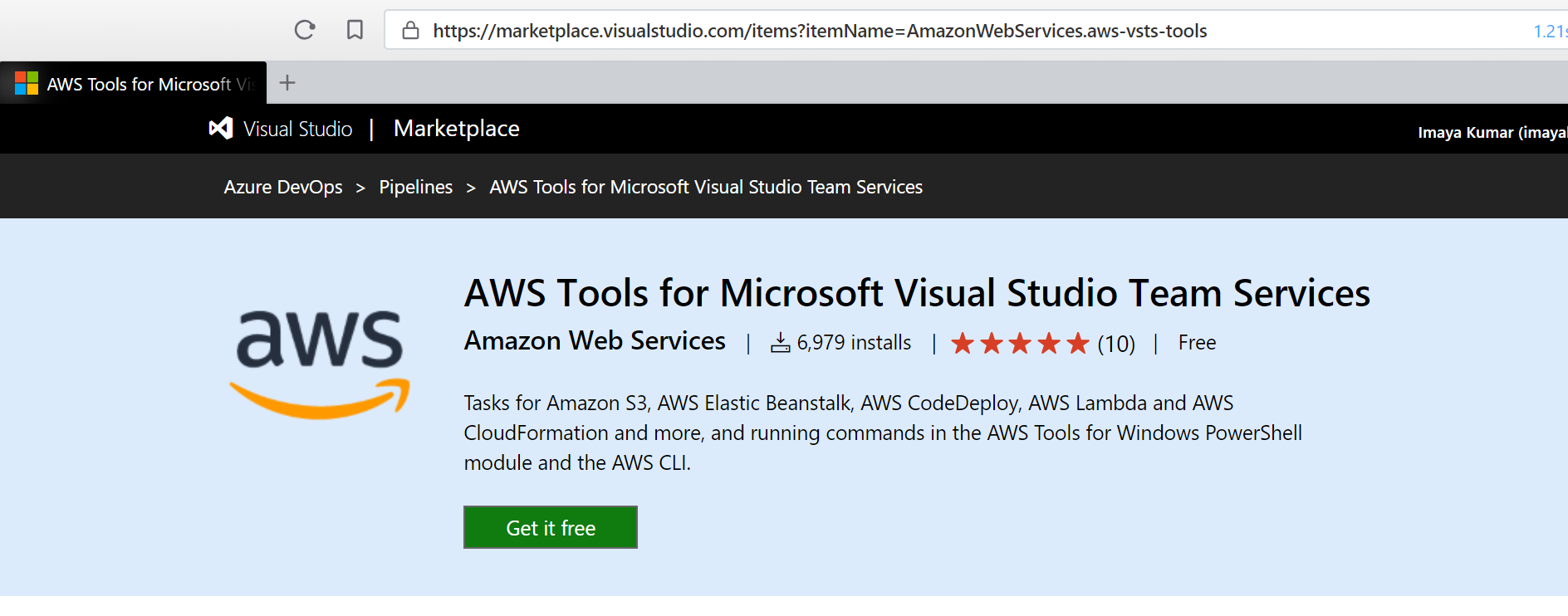Click the download installs icon
The image size is (1568, 616).
click(x=780, y=342)
